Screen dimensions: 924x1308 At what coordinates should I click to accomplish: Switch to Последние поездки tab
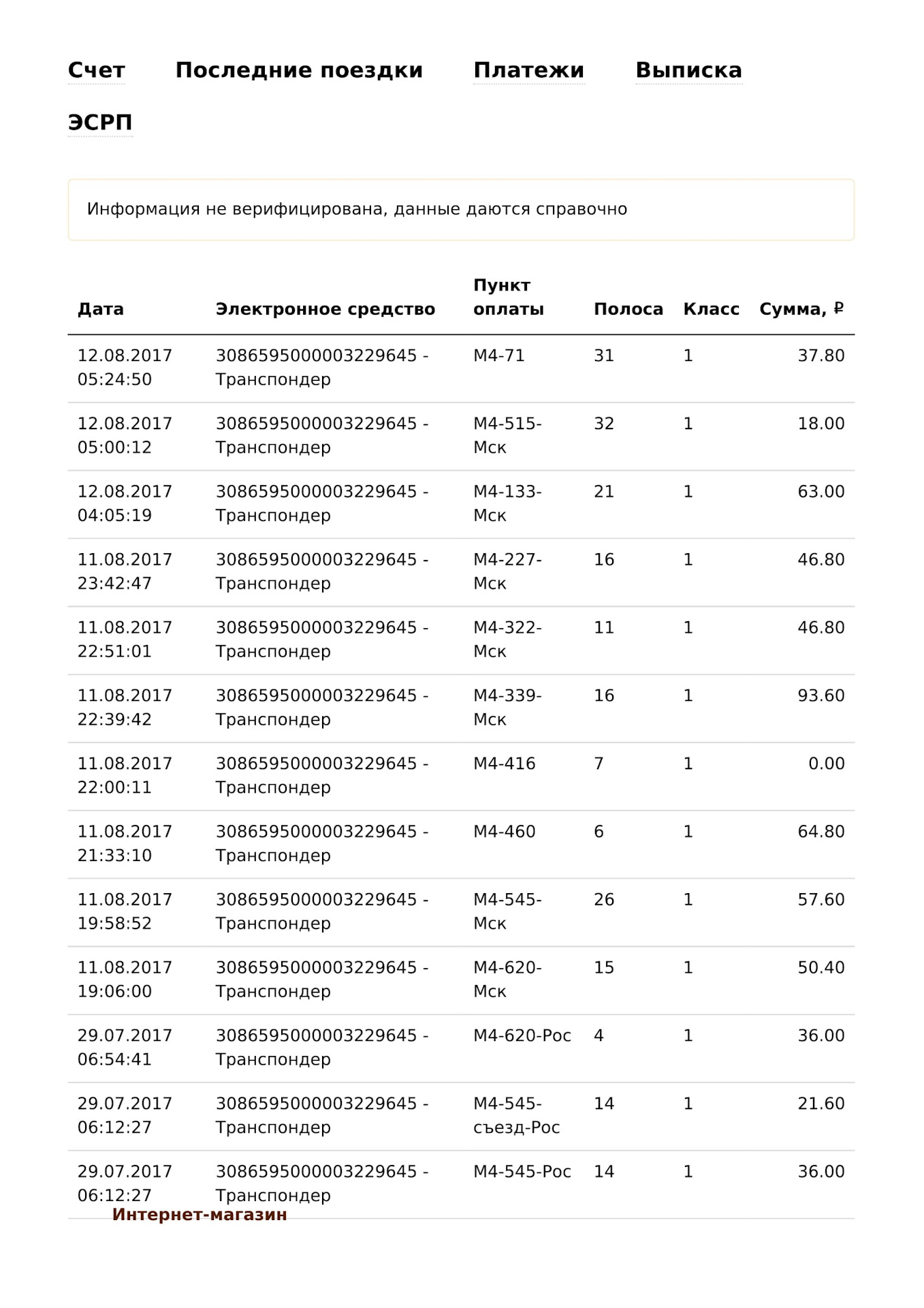click(x=299, y=70)
